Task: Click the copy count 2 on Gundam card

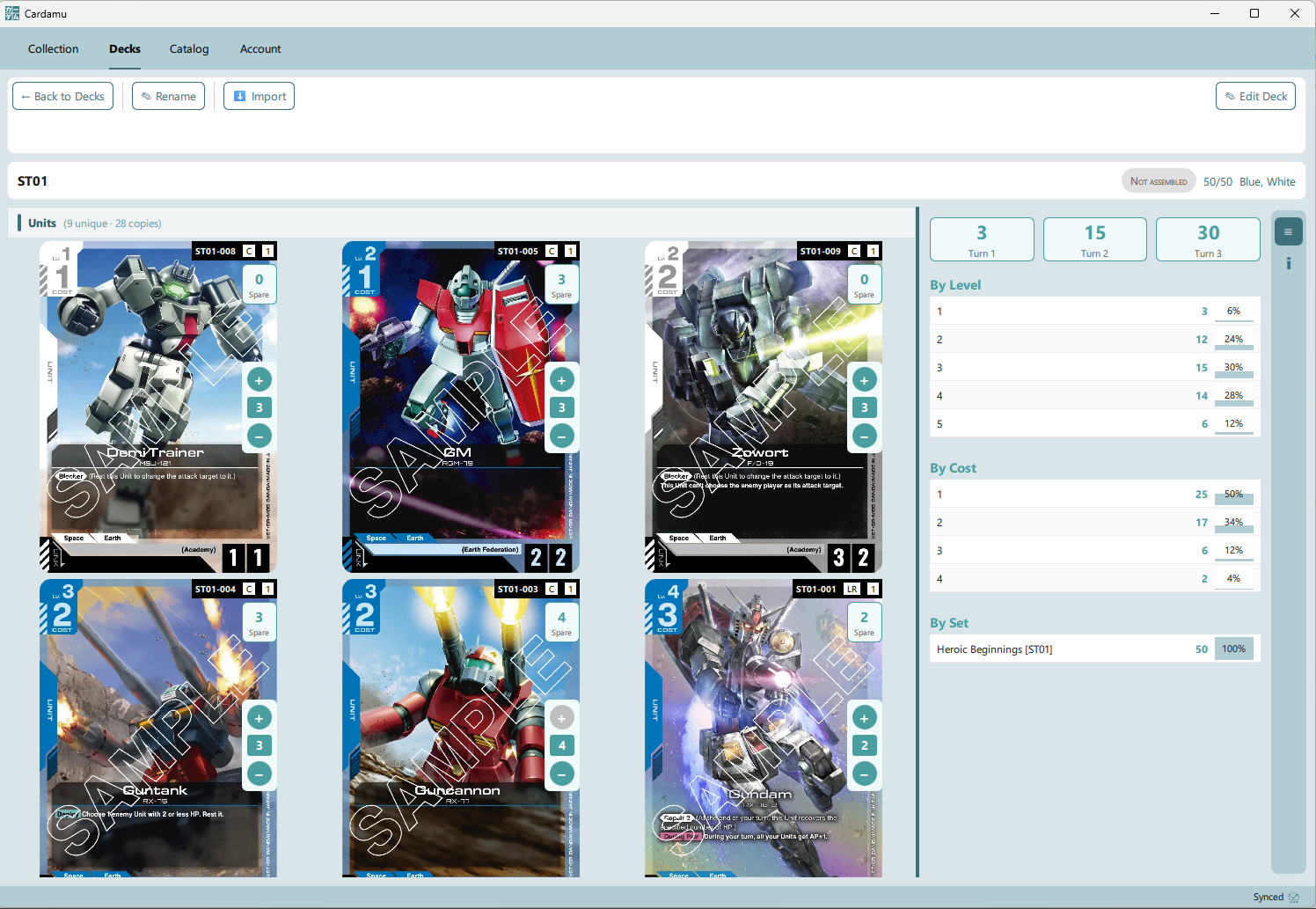Action: click(864, 745)
